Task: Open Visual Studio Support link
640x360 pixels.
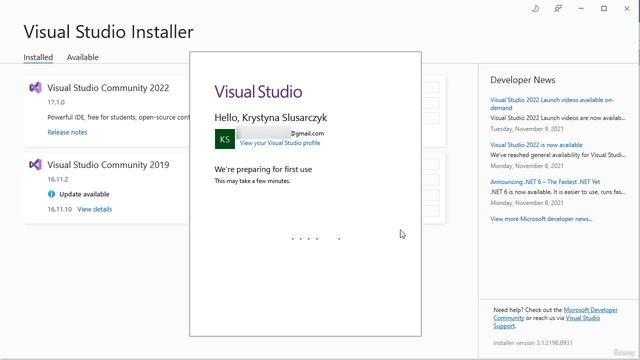Action: (x=583, y=318)
